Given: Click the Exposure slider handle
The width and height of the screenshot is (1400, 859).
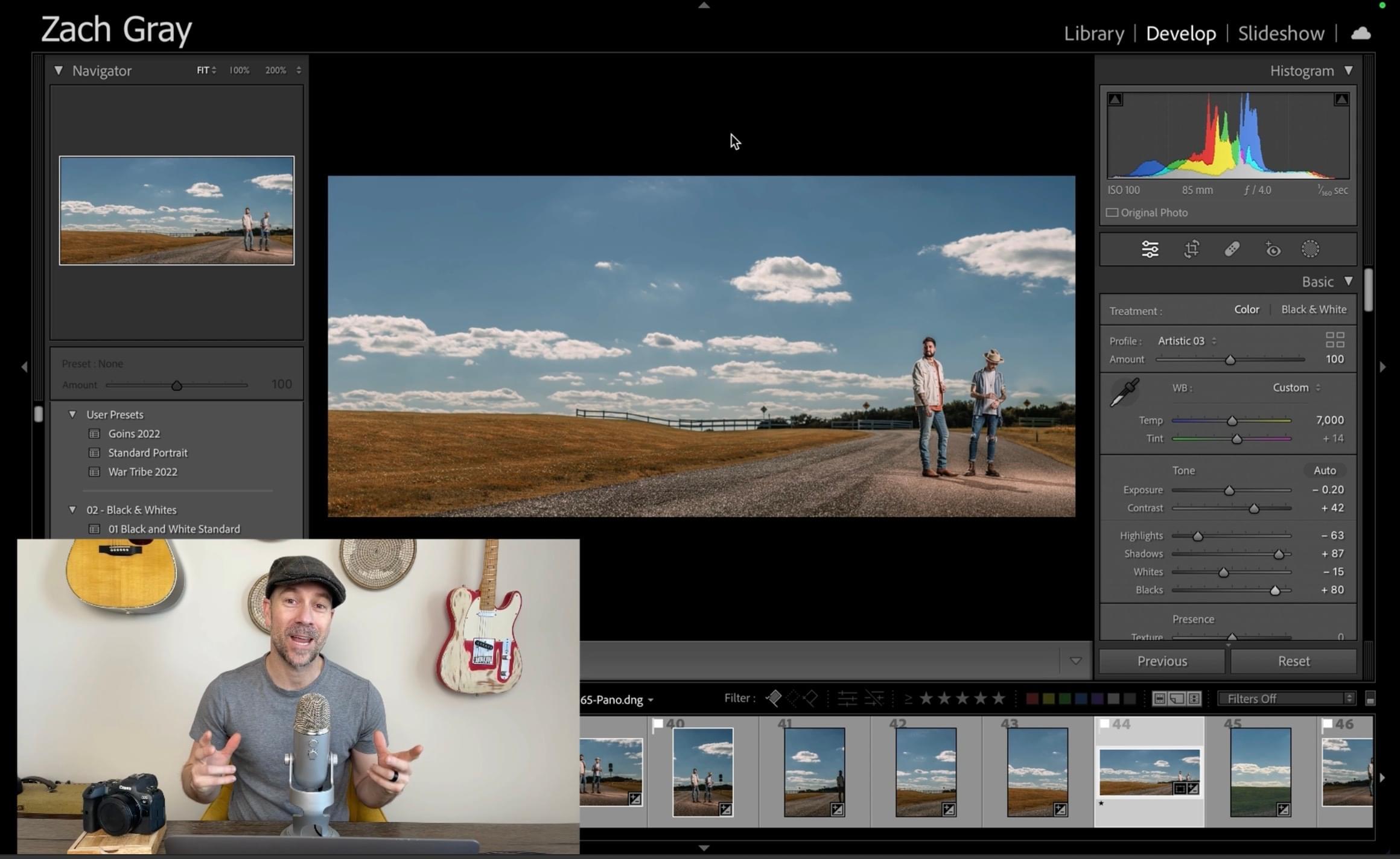Looking at the screenshot, I should pyautogui.click(x=1229, y=490).
